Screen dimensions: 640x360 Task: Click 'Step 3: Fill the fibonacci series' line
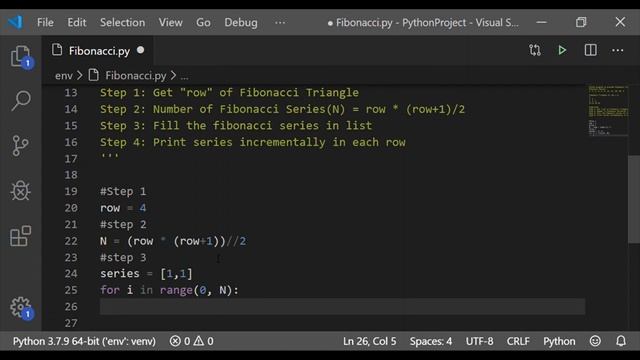(236, 125)
